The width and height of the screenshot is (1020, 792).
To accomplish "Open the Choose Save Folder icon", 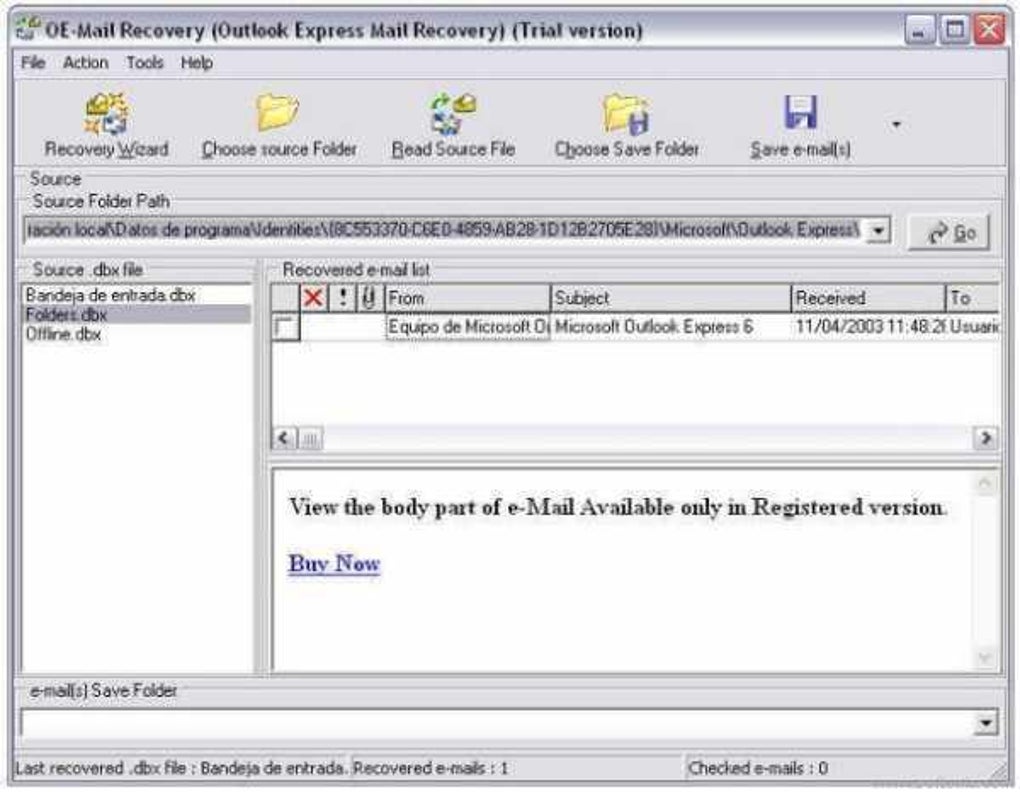I will tap(626, 114).
